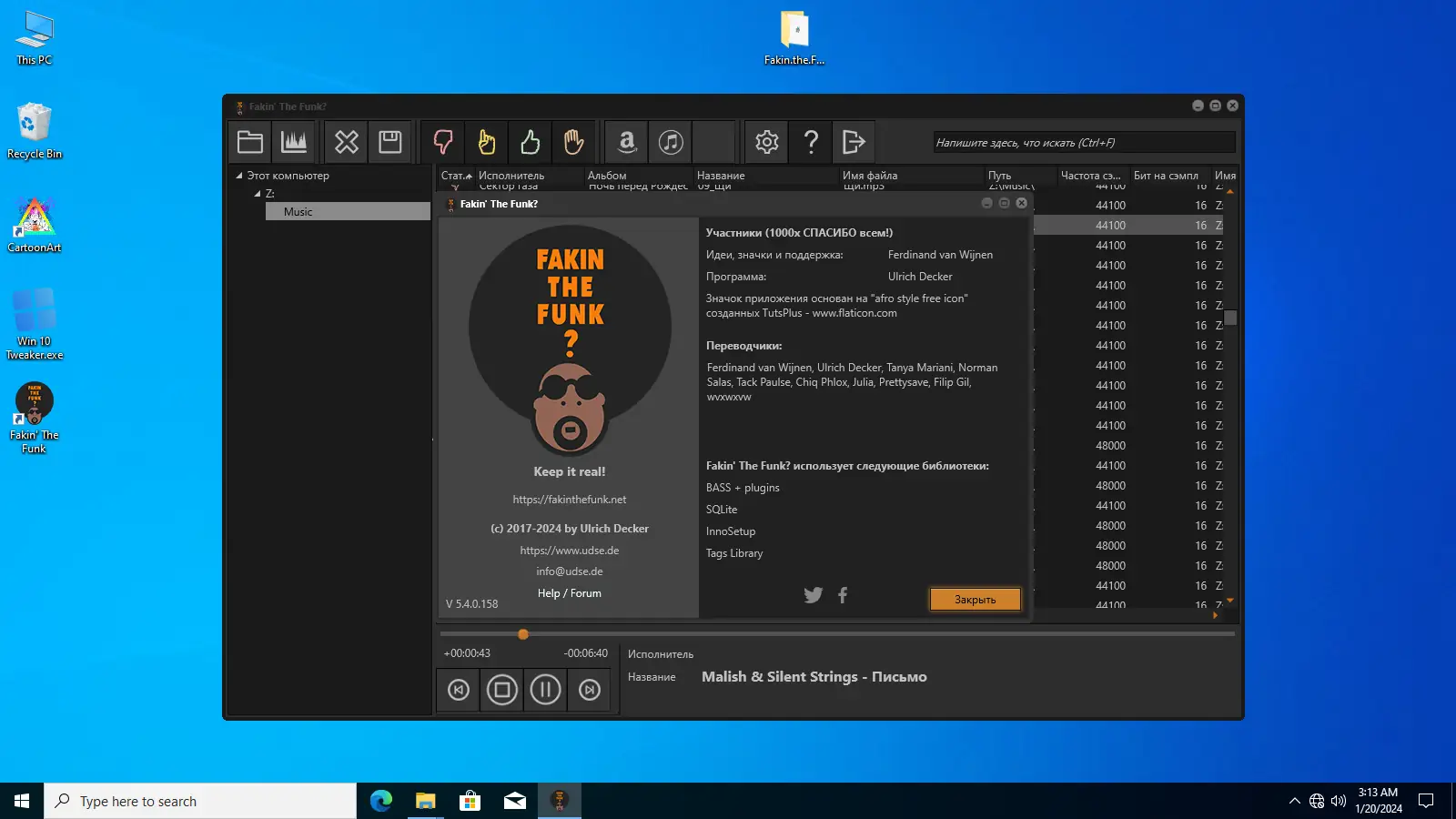The width and height of the screenshot is (1456, 819).
Task: Click the red thumbs-down toolbar icon
Action: pyautogui.click(x=443, y=142)
